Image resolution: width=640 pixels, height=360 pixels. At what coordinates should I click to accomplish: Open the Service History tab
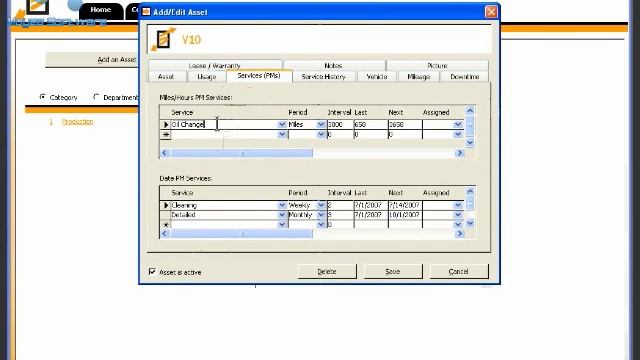(x=324, y=76)
